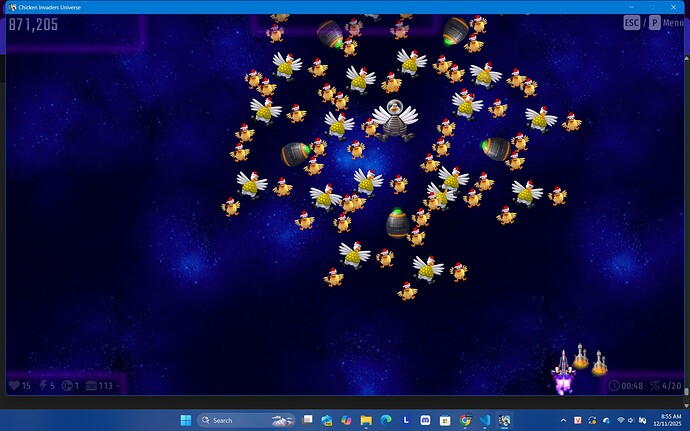
Task: Click the taskbar Search box
Action: click(246, 420)
